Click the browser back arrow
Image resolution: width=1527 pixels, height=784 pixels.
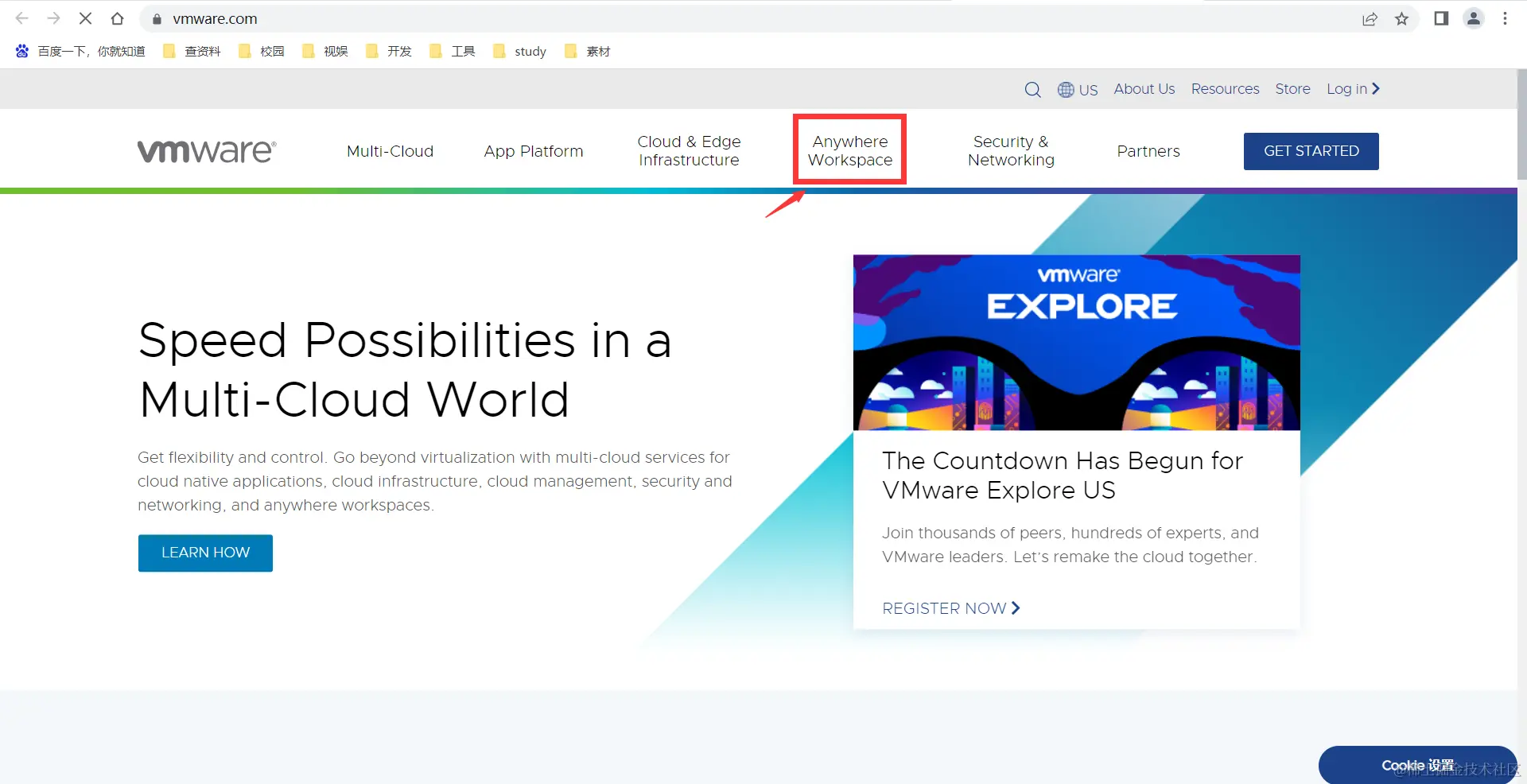tap(22, 18)
